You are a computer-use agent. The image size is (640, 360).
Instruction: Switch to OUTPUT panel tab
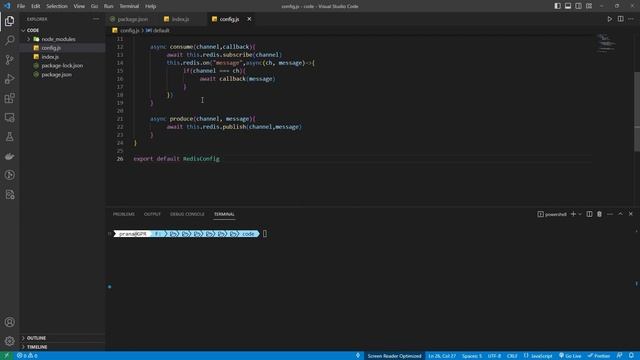(x=152, y=214)
